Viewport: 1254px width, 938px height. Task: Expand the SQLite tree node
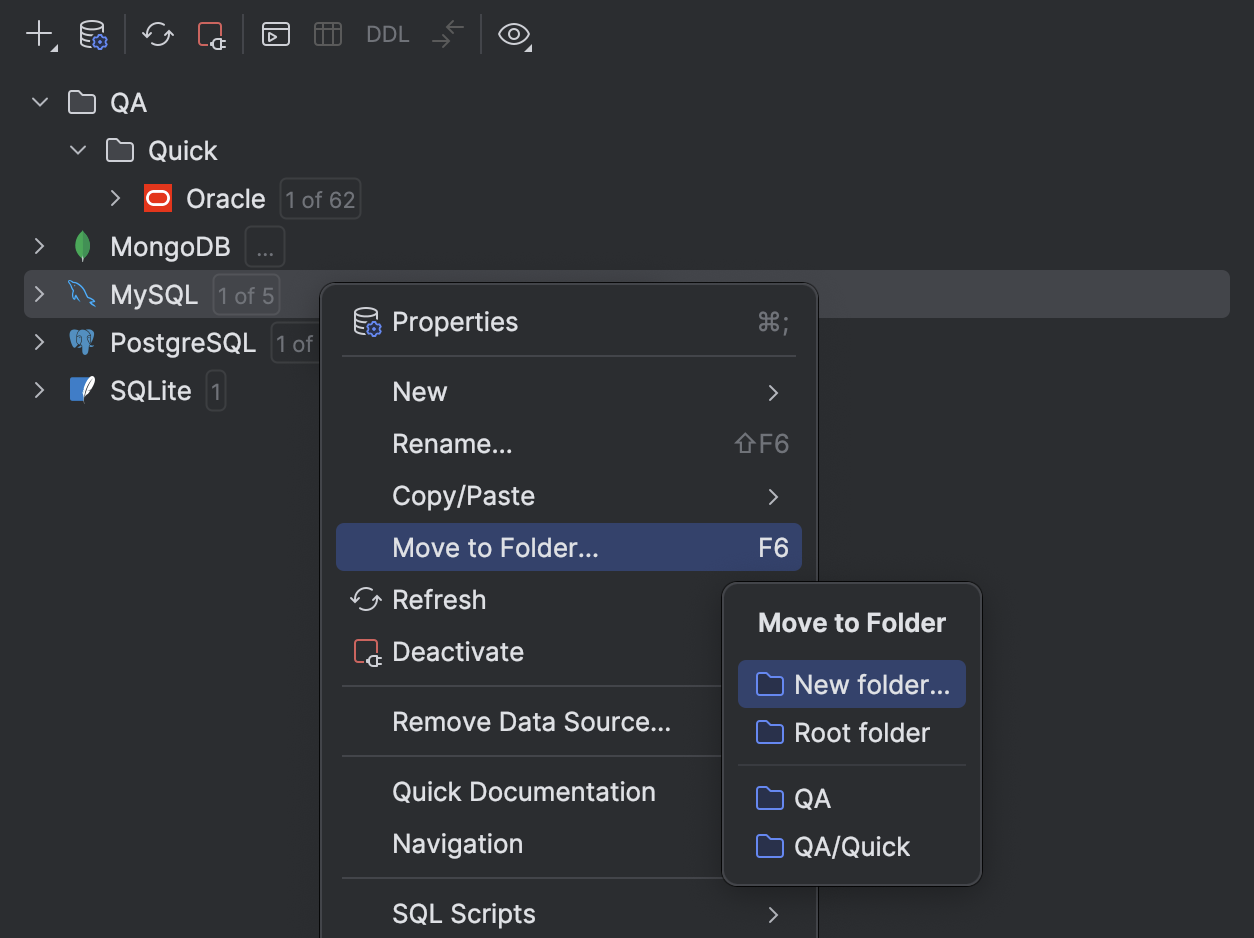38,390
